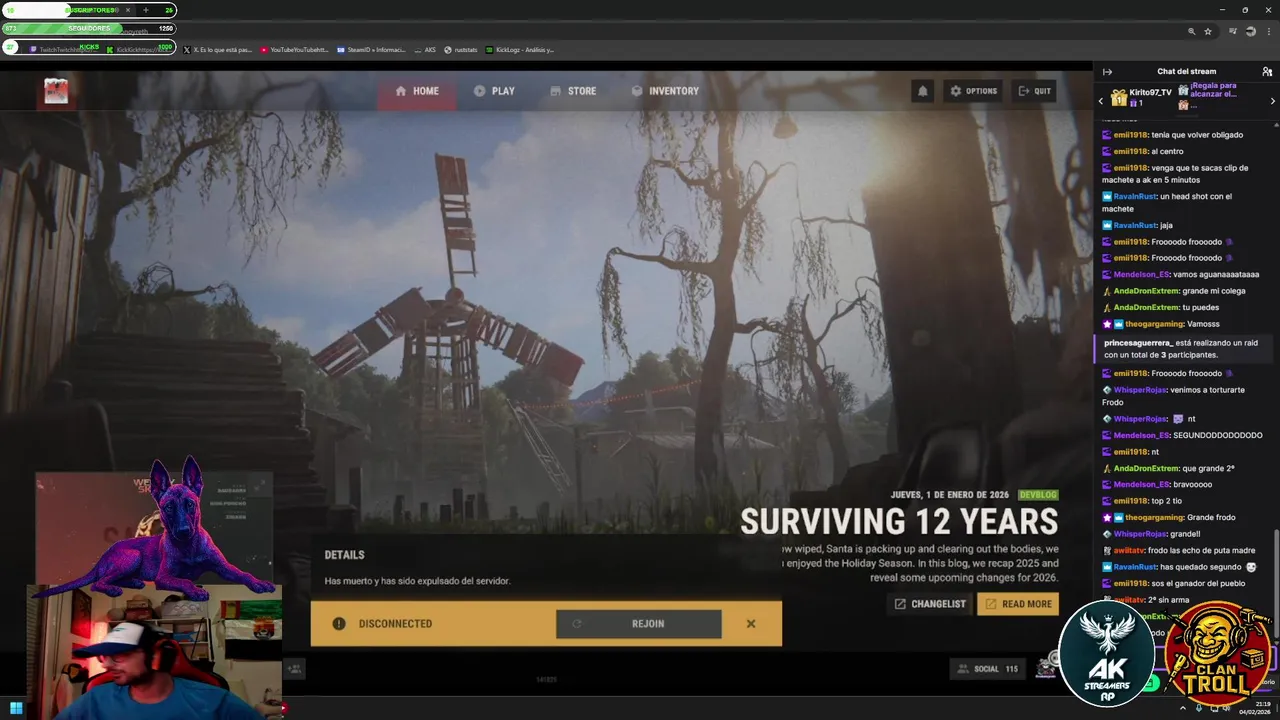Click the Kirito97_TV top gifter entry
This screenshot has height=720, width=1280.
pos(1141,97)
